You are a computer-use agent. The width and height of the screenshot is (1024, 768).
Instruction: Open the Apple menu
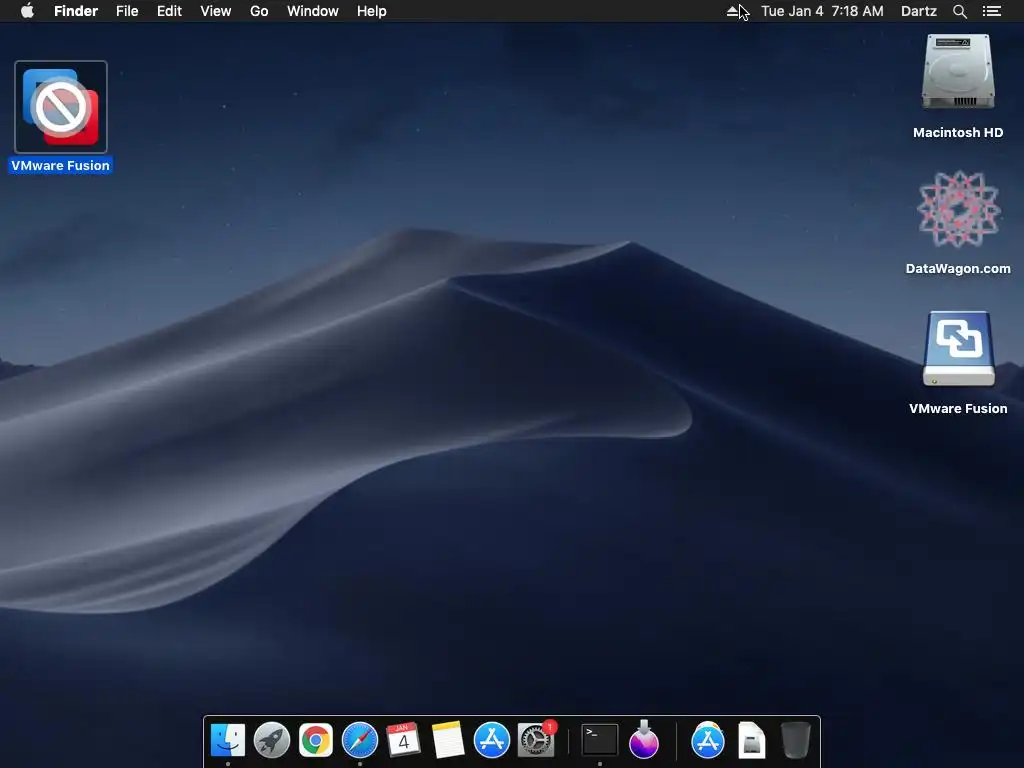(x=27, y=11)
